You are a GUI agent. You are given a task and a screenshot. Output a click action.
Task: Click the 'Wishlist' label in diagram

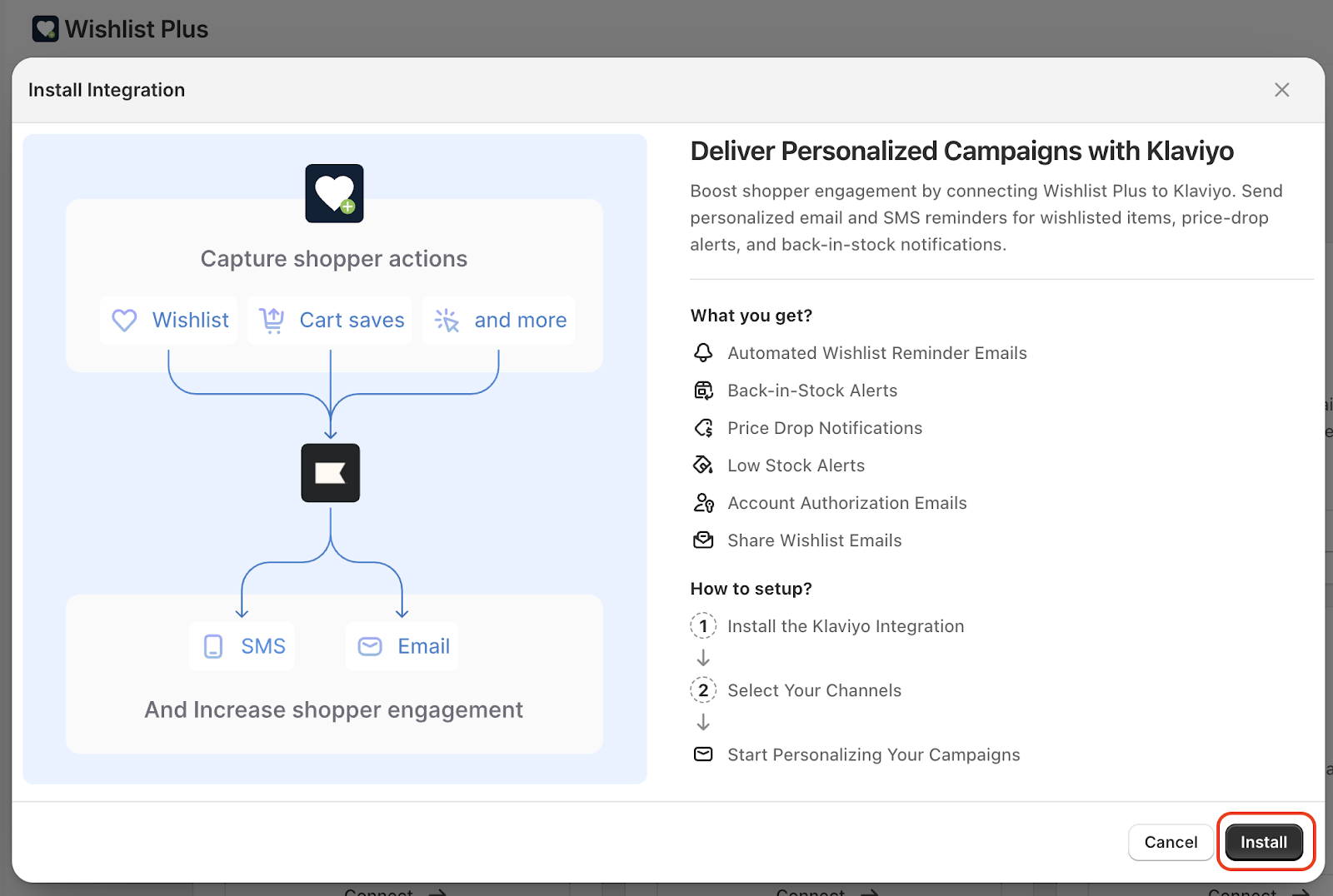tap(190, 321)
